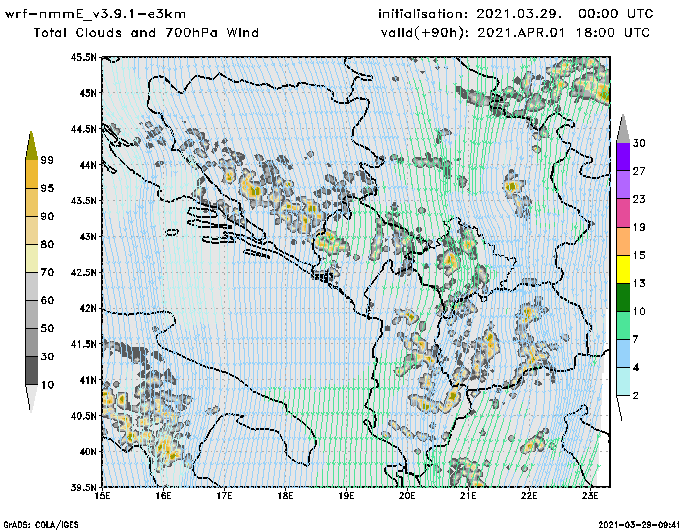Click the '15E' longitude axis label
Screen dimensions: 700x530
(x=102, y=496)
